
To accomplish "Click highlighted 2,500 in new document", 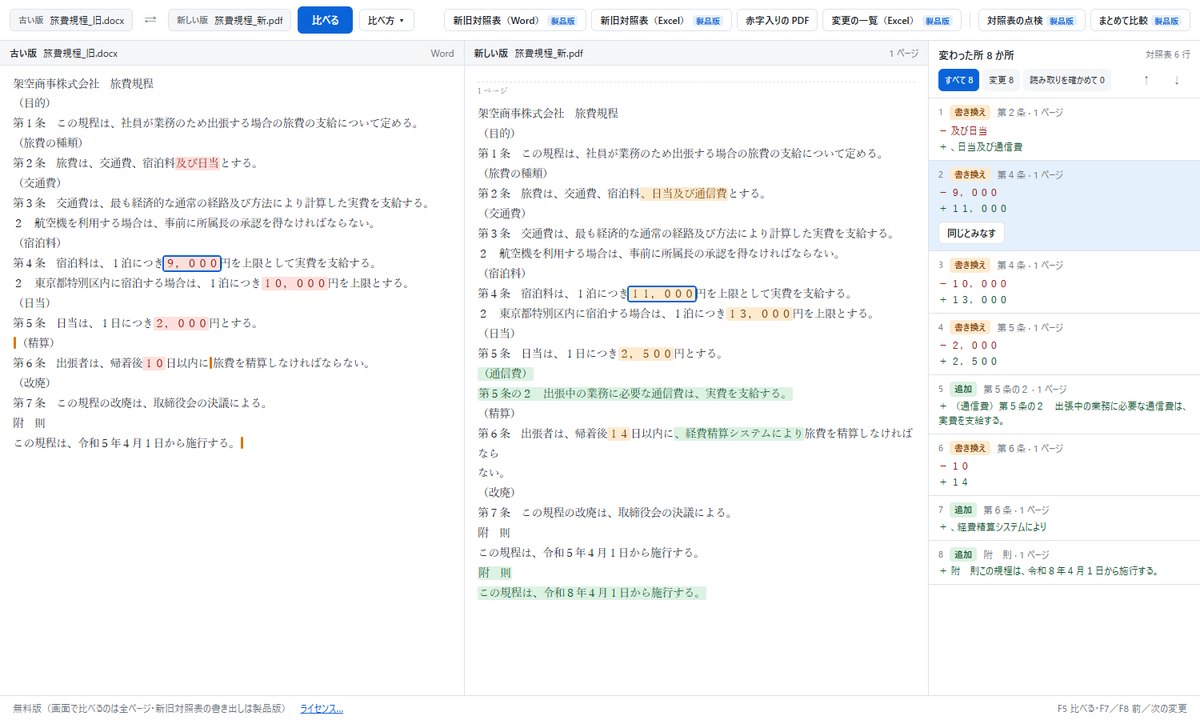I will coord(646,353).
